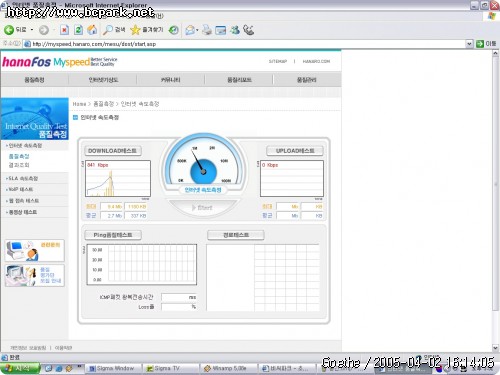Click the DOWNLOAD테스트 button

(113, 151)
